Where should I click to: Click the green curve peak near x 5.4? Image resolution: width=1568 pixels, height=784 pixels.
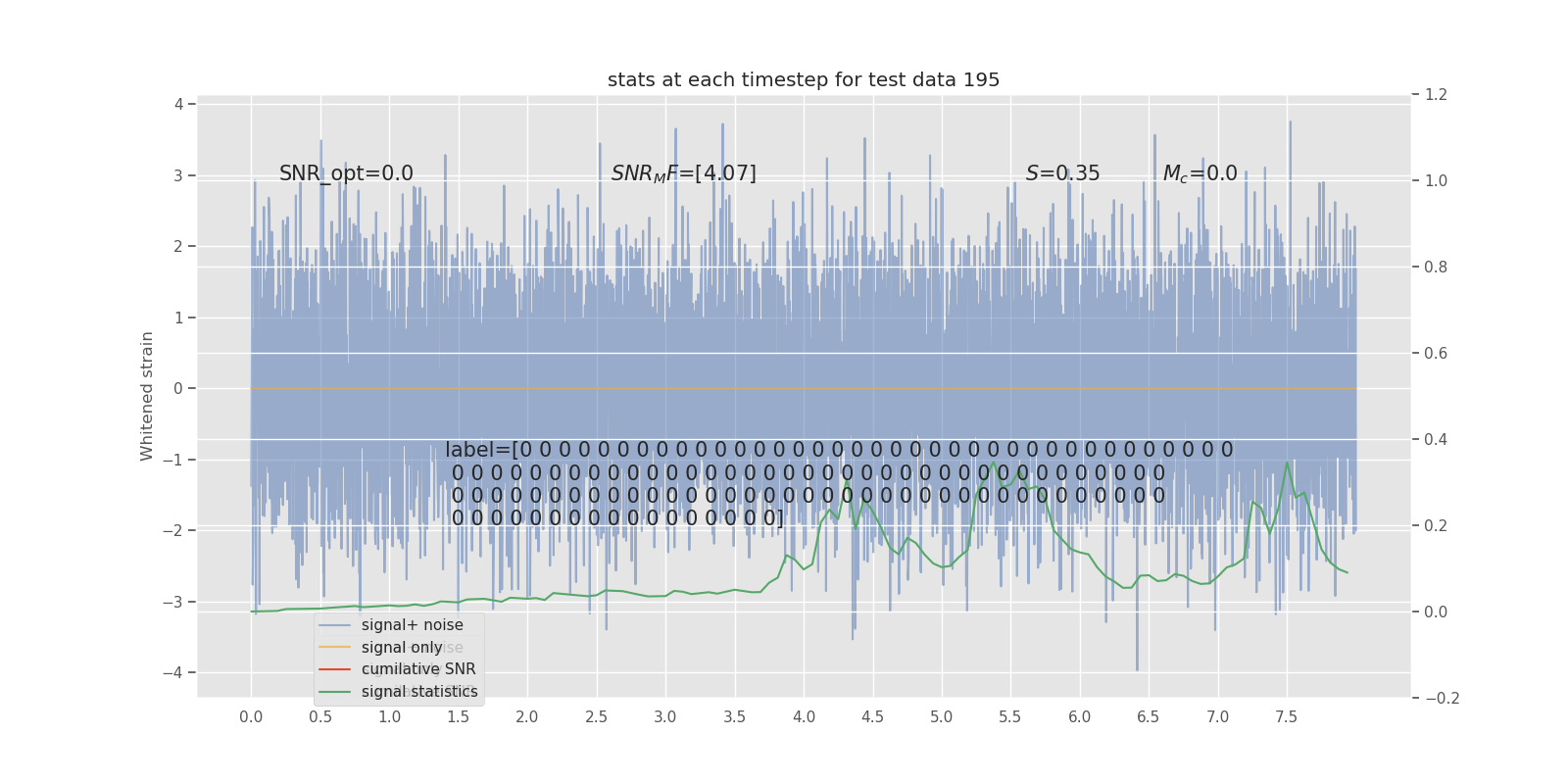tap(994, 462)
